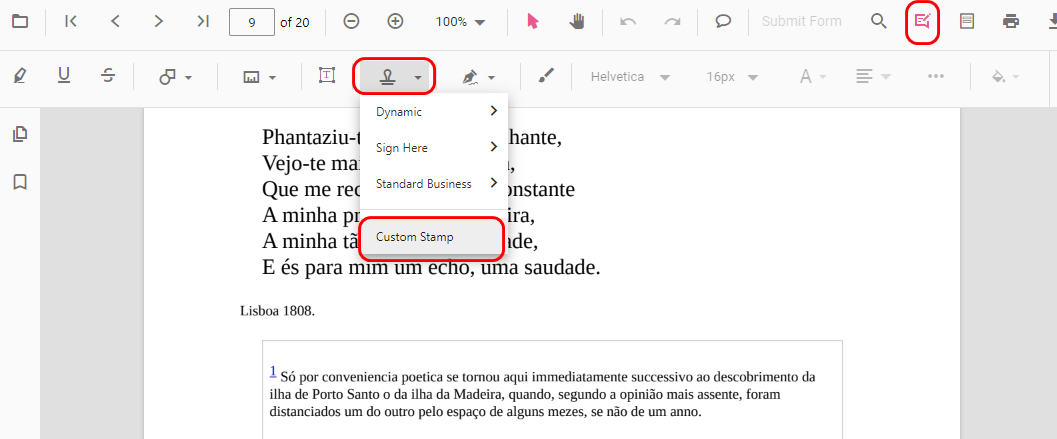Activate the hand pan tool

(x=577, y=22)
